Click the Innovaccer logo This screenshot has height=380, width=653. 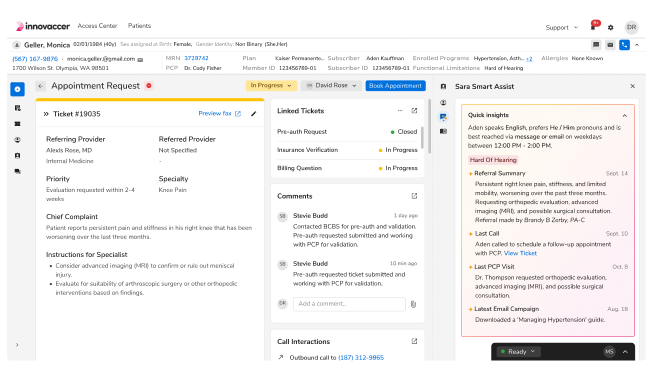(x=43, y=26)
